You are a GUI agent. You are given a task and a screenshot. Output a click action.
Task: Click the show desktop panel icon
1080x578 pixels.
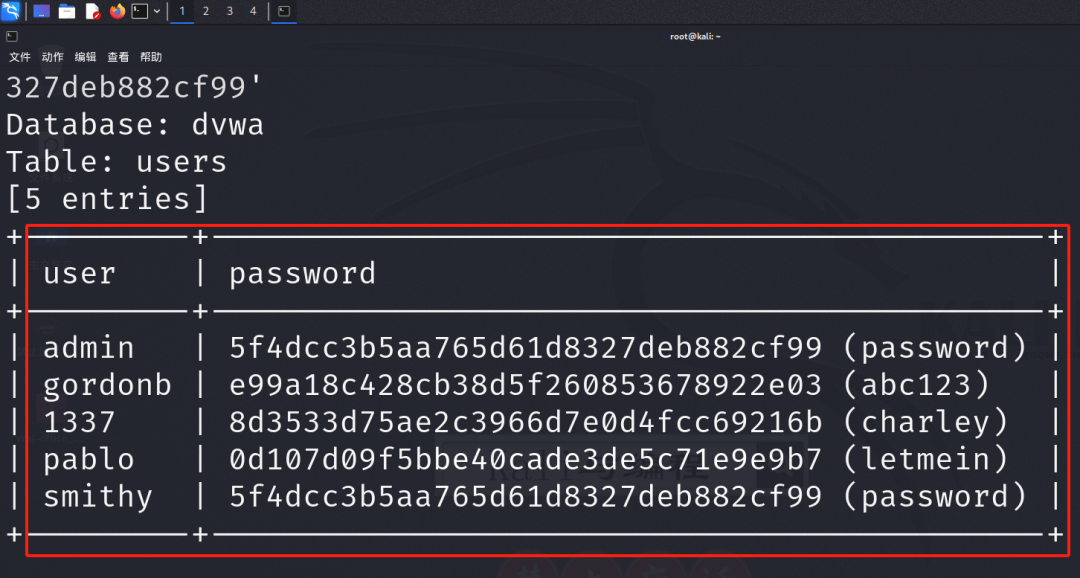click(42, 11)
